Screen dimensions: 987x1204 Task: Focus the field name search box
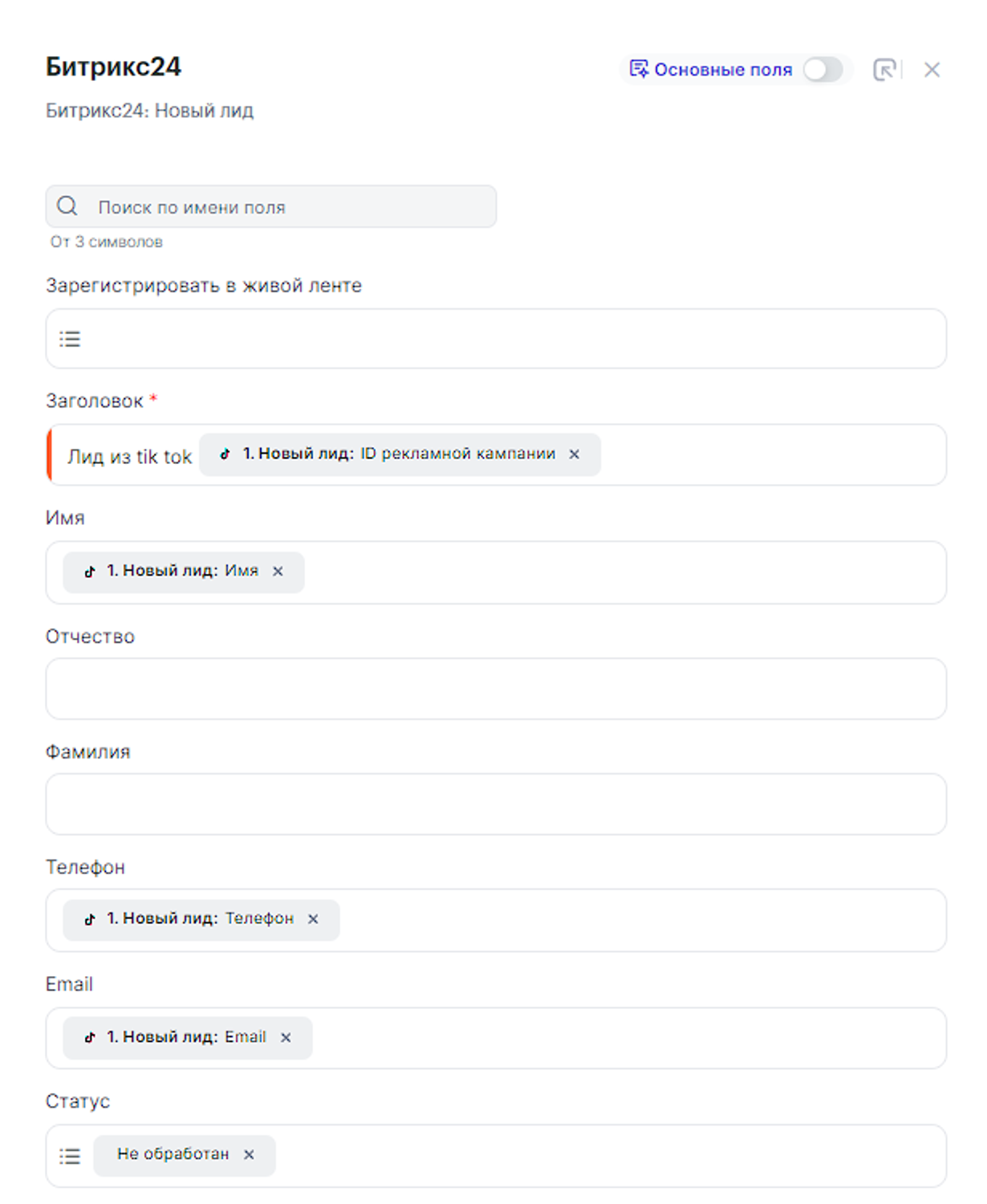point(289,207)
